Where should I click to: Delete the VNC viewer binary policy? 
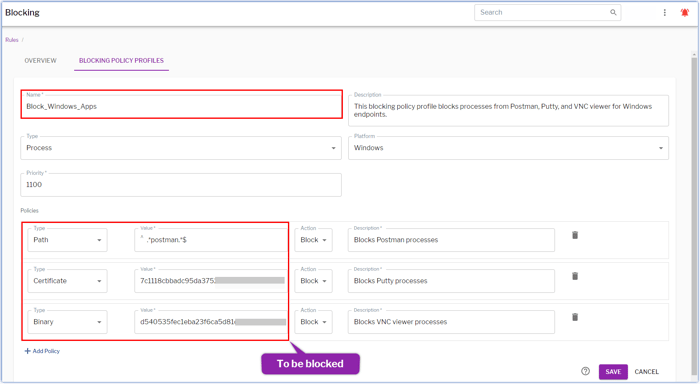point(575,317)
